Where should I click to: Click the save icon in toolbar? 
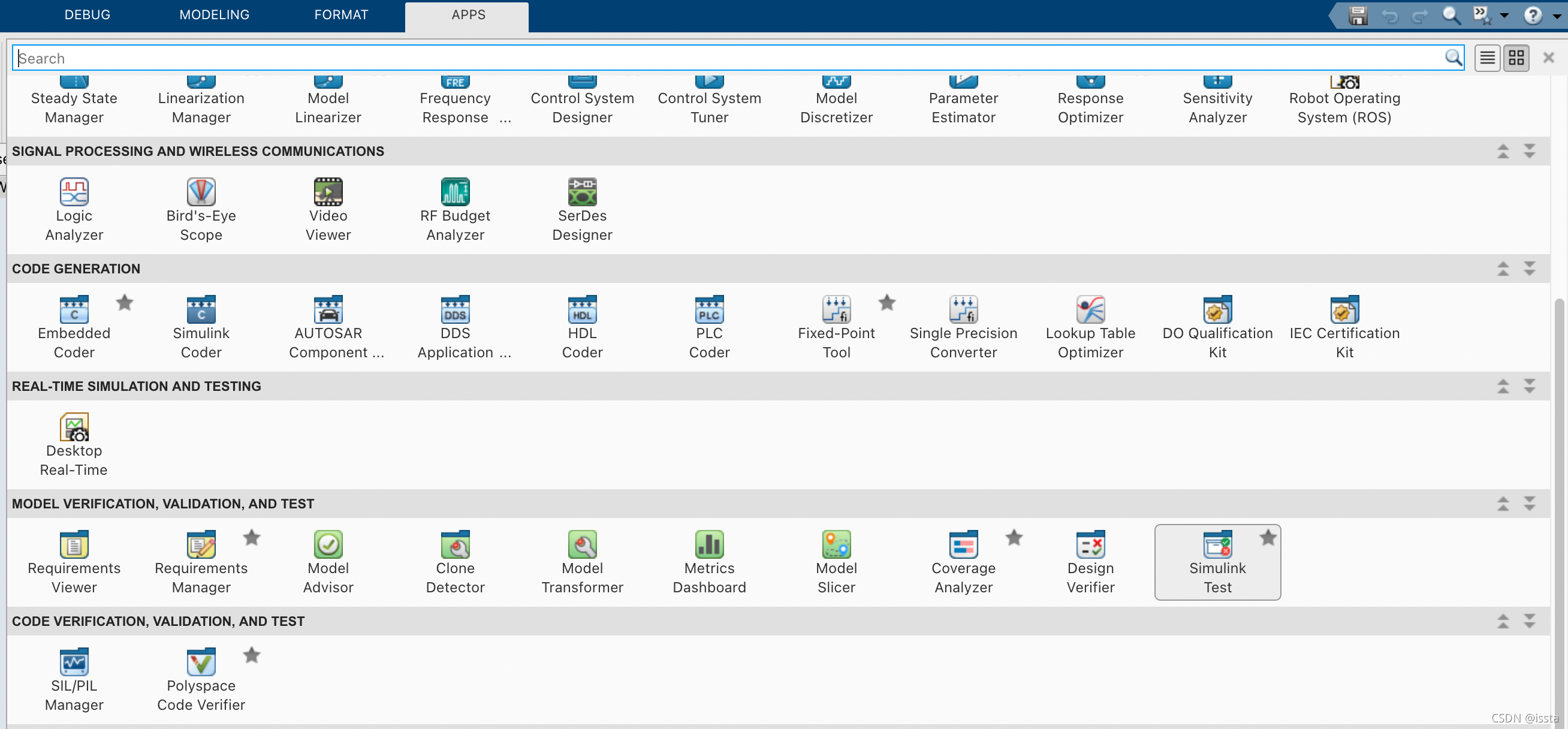[x=1358, y=15]
